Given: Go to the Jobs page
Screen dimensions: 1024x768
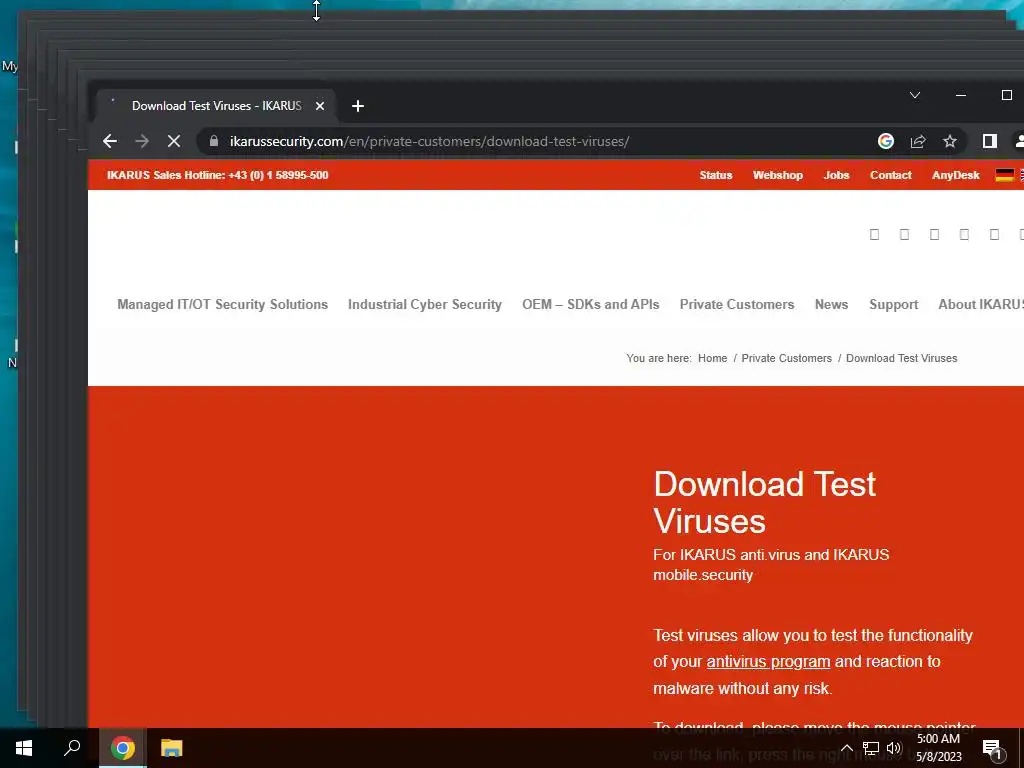Looking at the screenshot, I should [x=836, y=175].
